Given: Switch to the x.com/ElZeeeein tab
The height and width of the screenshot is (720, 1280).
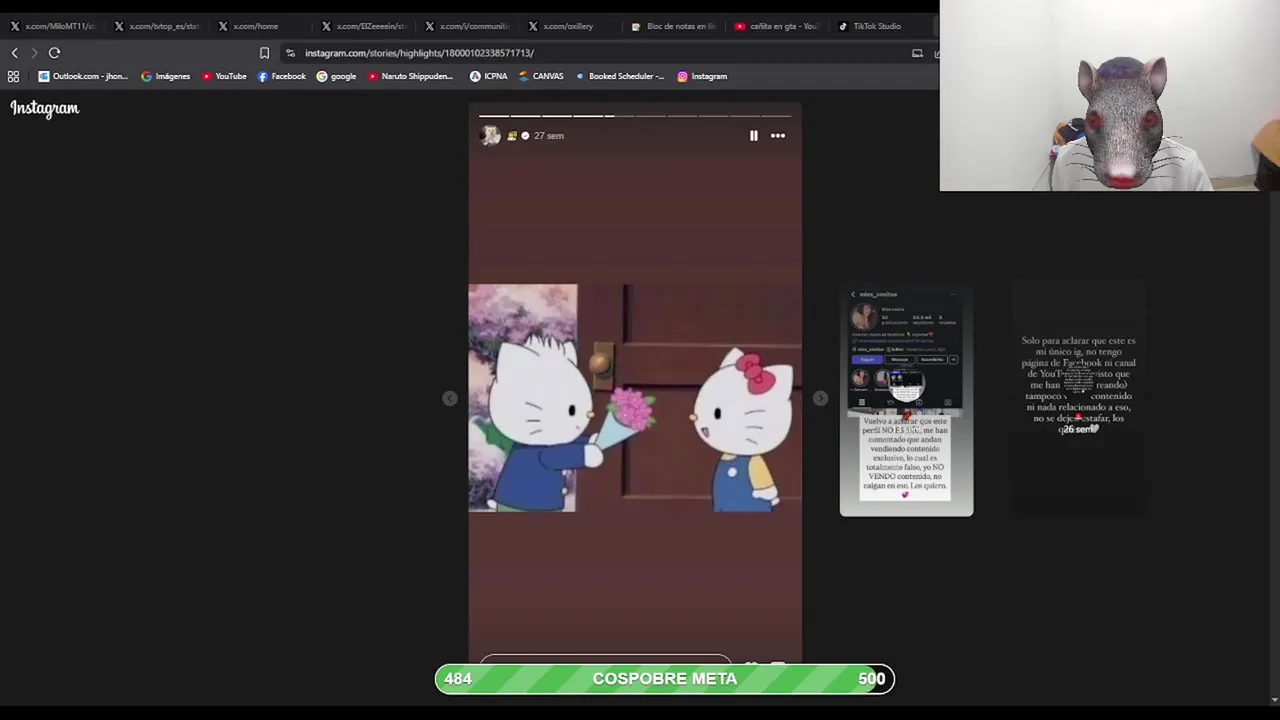Looking at the screenshot, I should coord(364,26).
